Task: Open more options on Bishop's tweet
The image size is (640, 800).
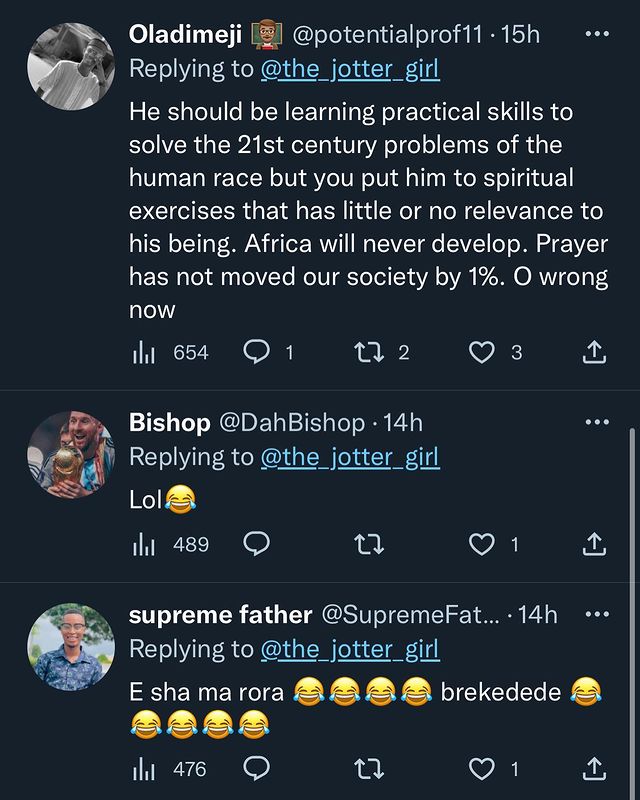Action: coord(596,423)
